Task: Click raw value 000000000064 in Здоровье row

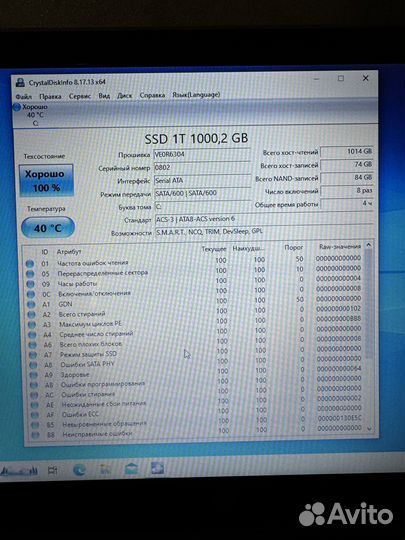Action: pos(339,368)
